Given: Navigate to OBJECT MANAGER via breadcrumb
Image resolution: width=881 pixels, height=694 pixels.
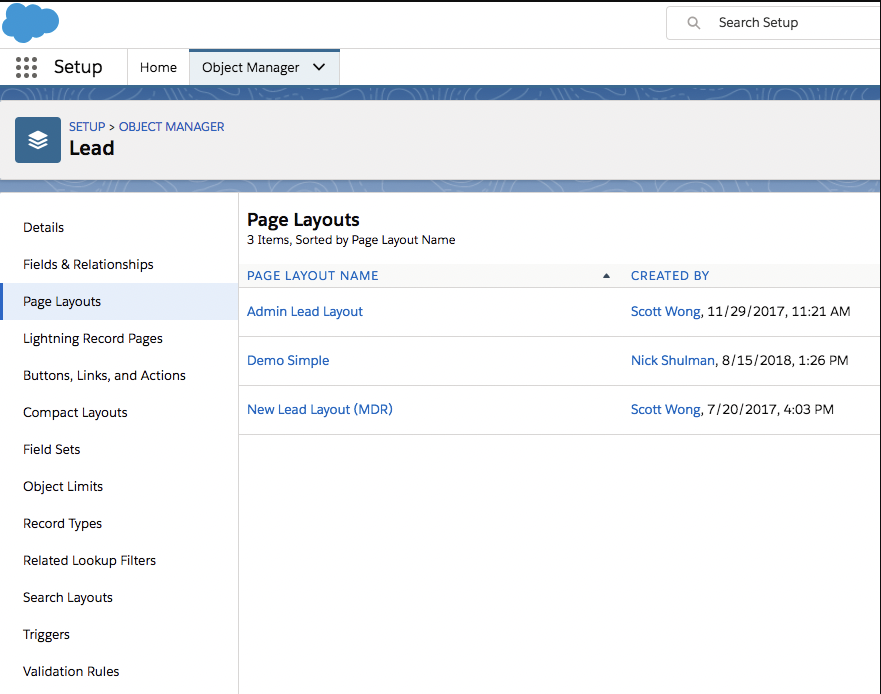Looking at the screenshot, I should (171, 126).
